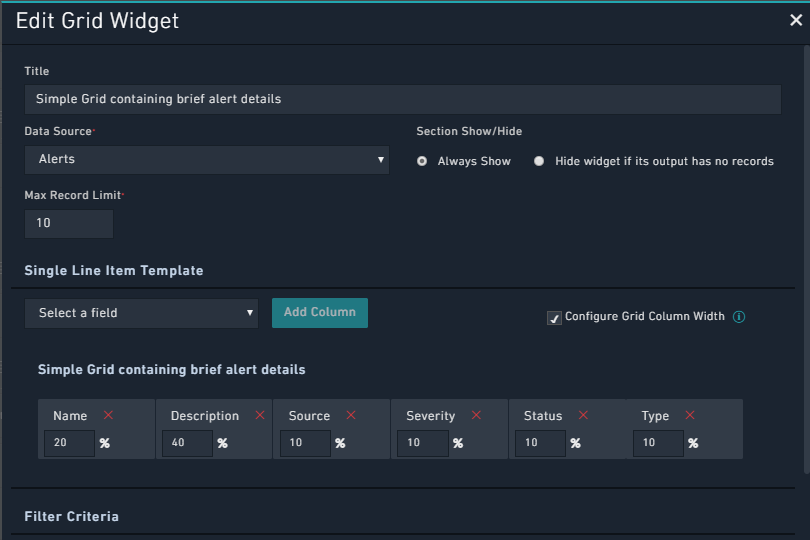Edit the Title text field
Viewport: 810px width, 540px height.
pyautogui.click(x=402, y=99)
